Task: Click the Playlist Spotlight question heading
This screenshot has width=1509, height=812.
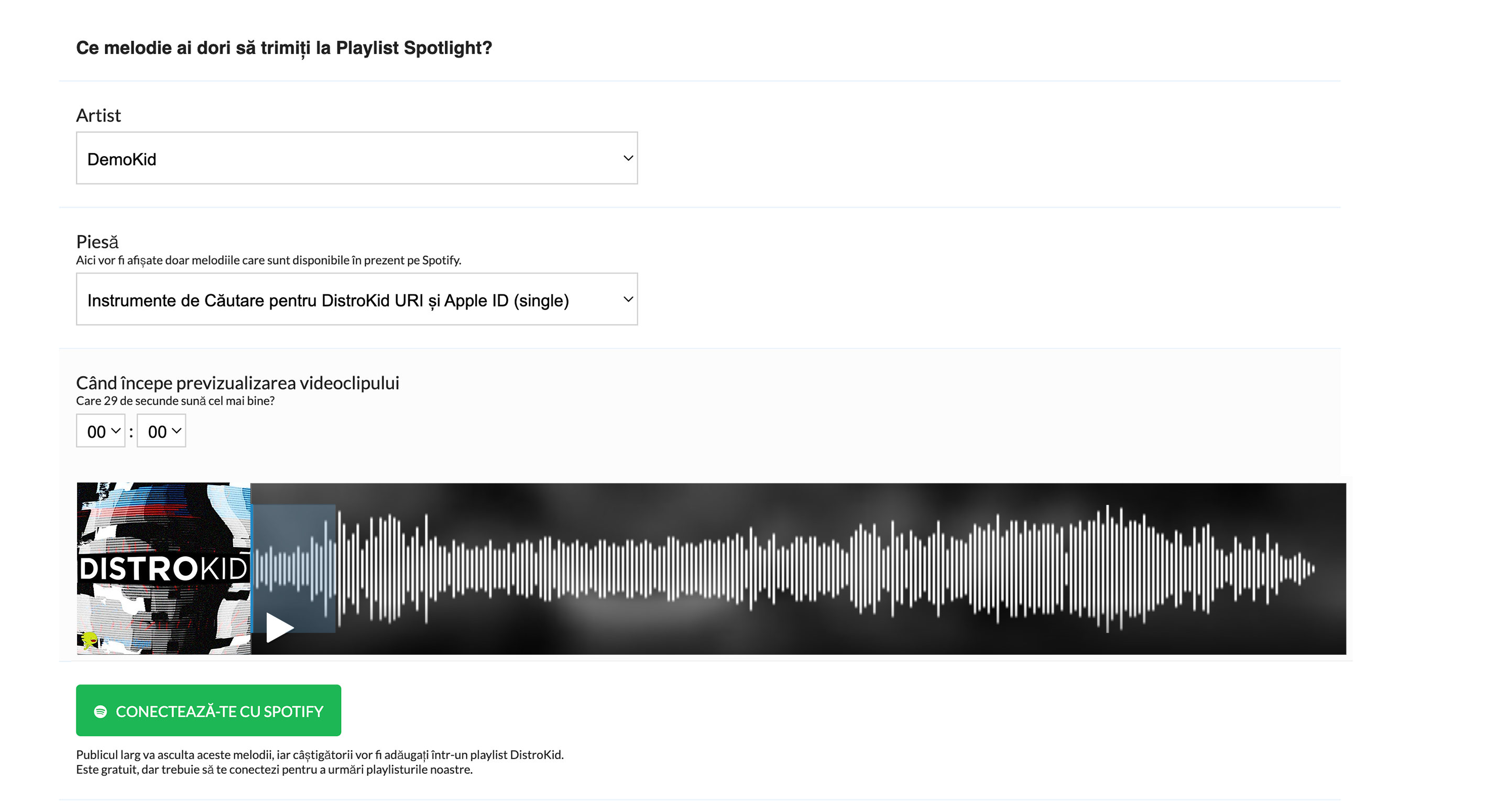Action: [284, 48]
